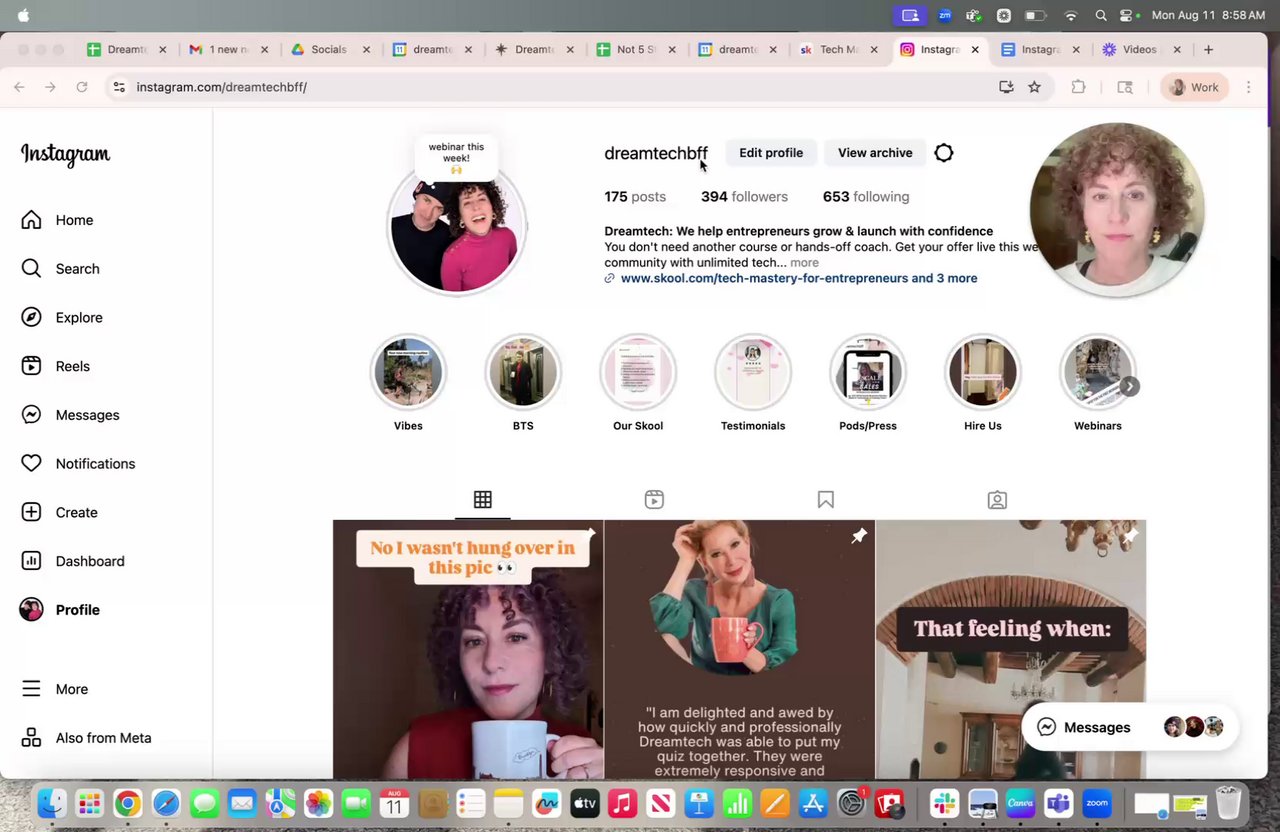
Task: Click the browser address bar
Action: click(x=560, y=87)
